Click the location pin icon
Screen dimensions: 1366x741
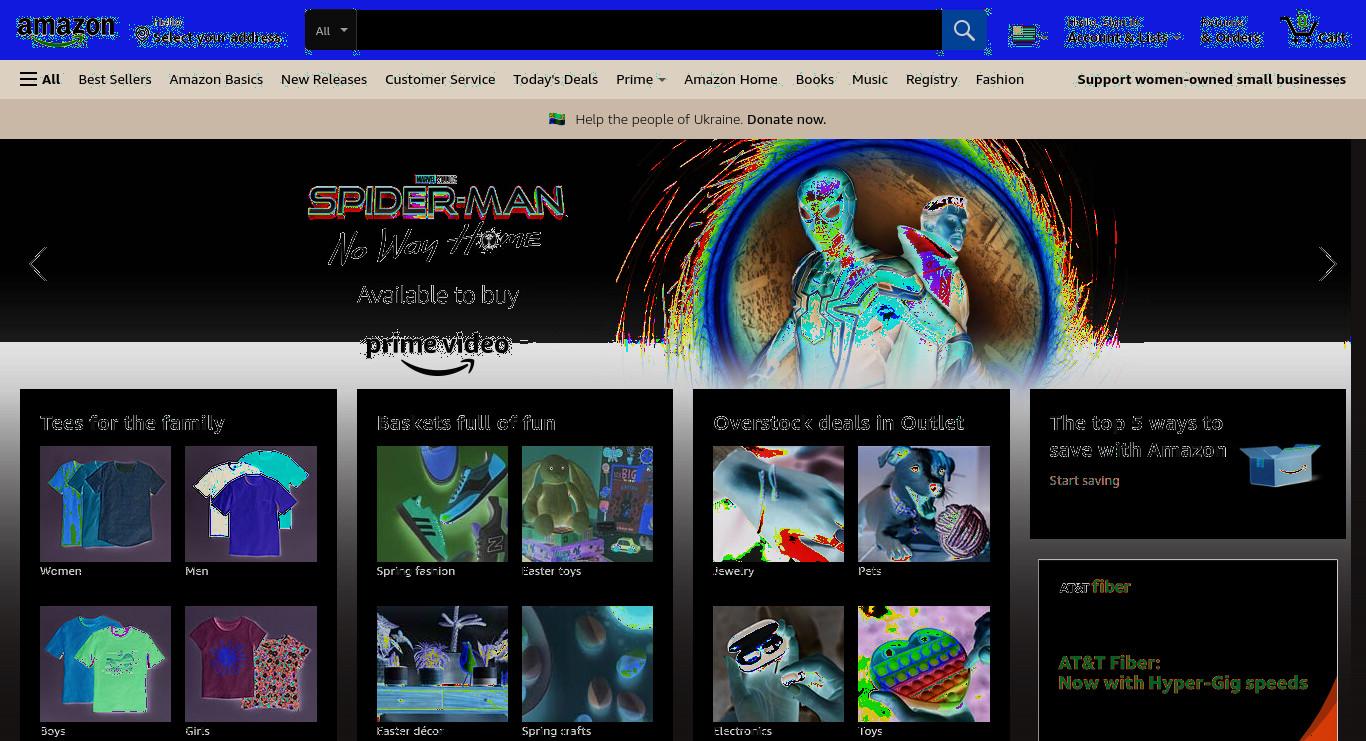pyautogui.click(x=142, y=36)
